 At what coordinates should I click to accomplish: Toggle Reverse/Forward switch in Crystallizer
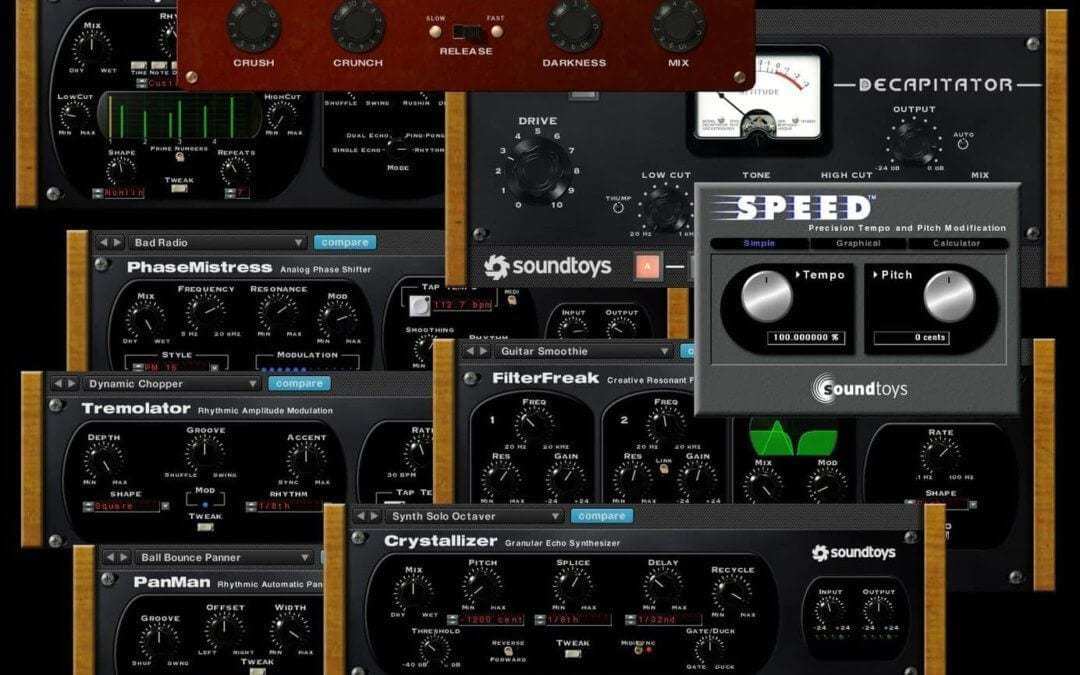(x=508, y=651)
